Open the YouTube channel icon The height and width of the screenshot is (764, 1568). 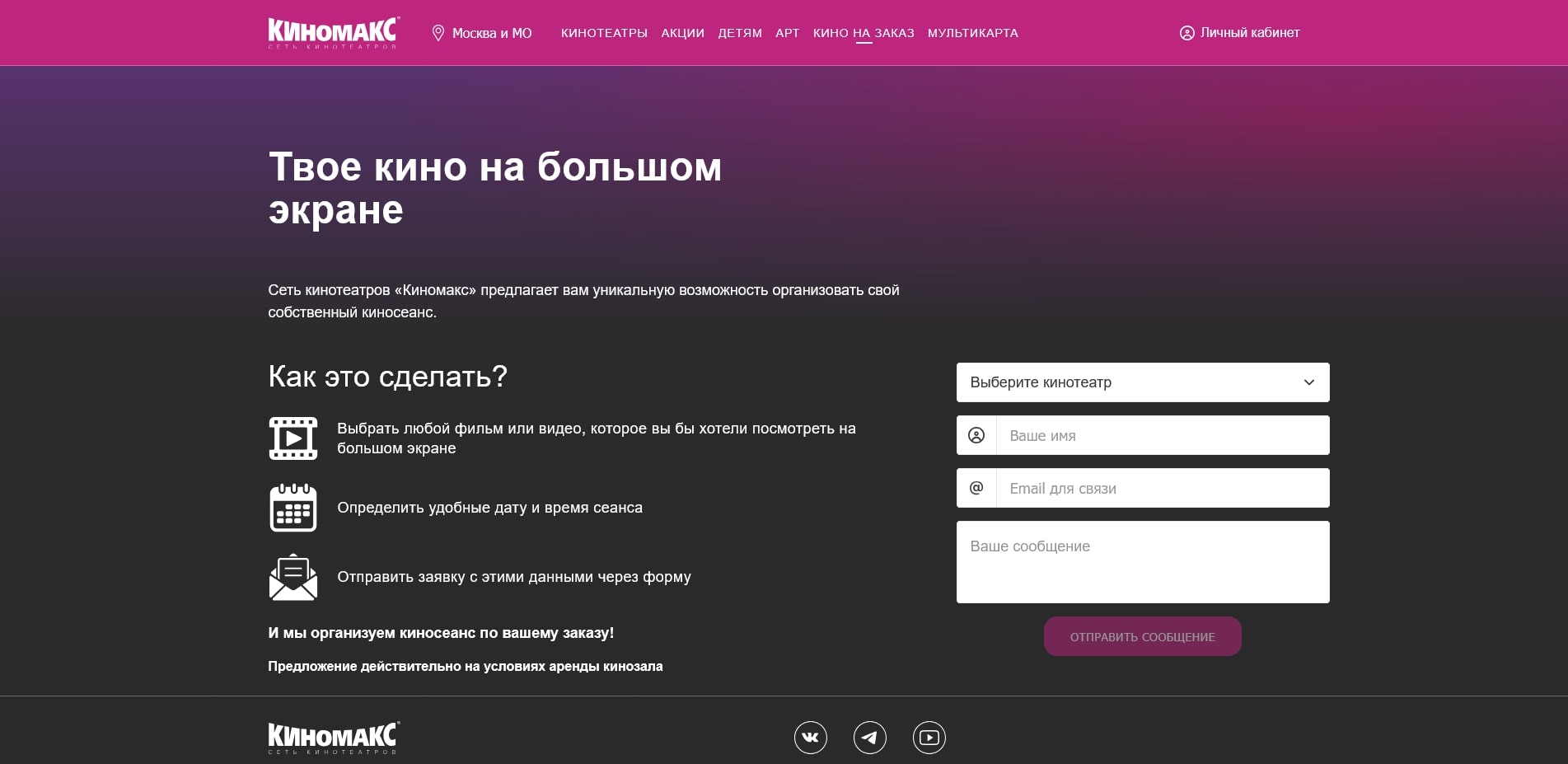click(929, 738)
